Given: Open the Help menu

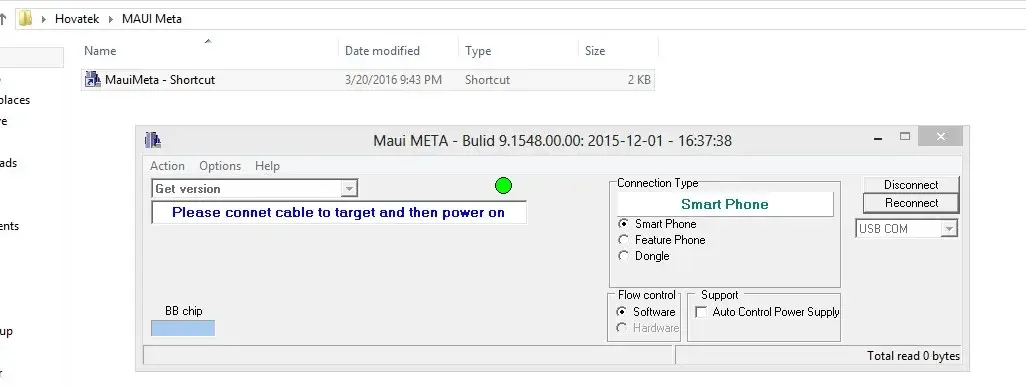Looking at the screenshot, I should tap(267, 166).
